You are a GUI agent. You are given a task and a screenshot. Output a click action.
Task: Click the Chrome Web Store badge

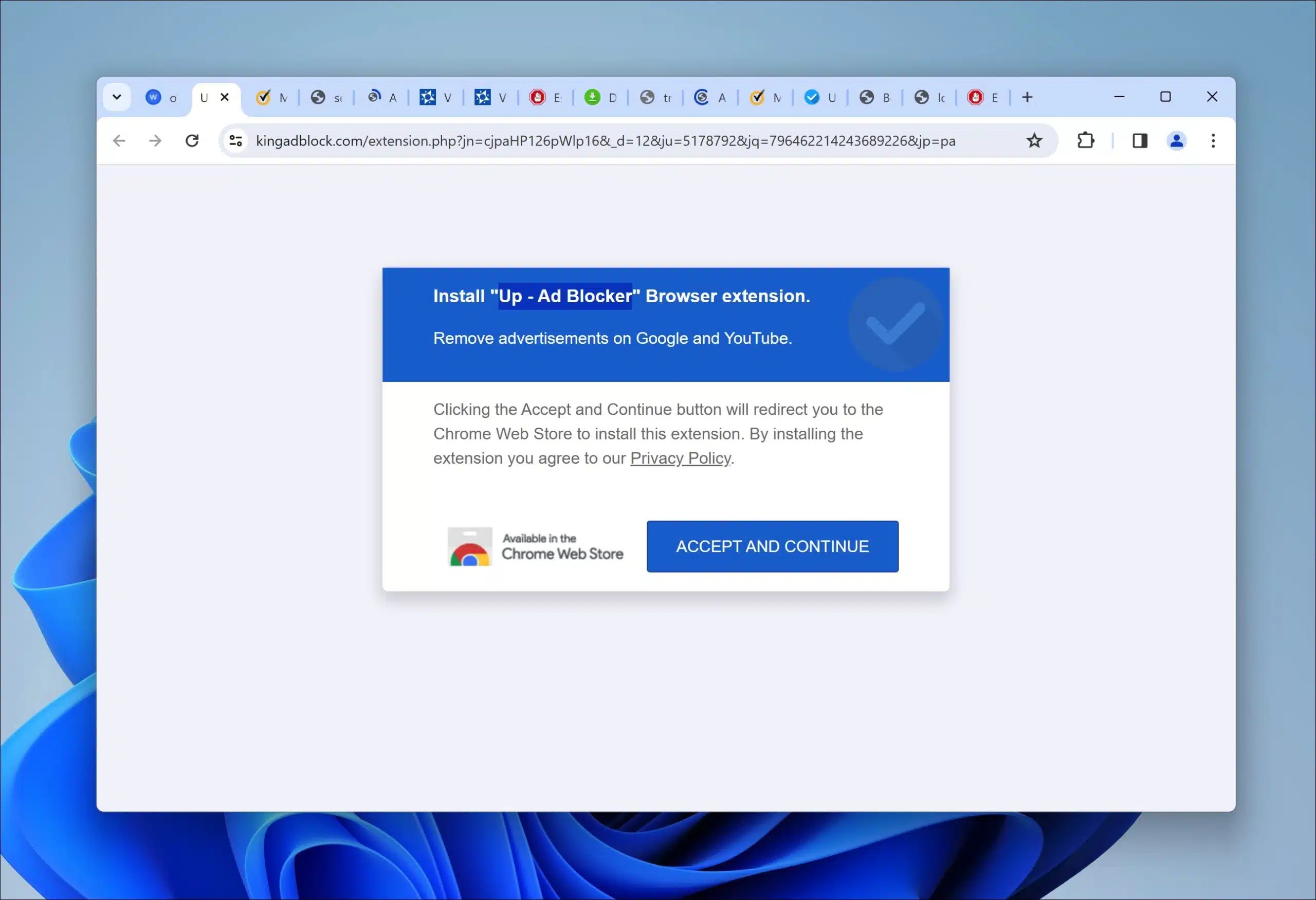[x=535, y=547]
